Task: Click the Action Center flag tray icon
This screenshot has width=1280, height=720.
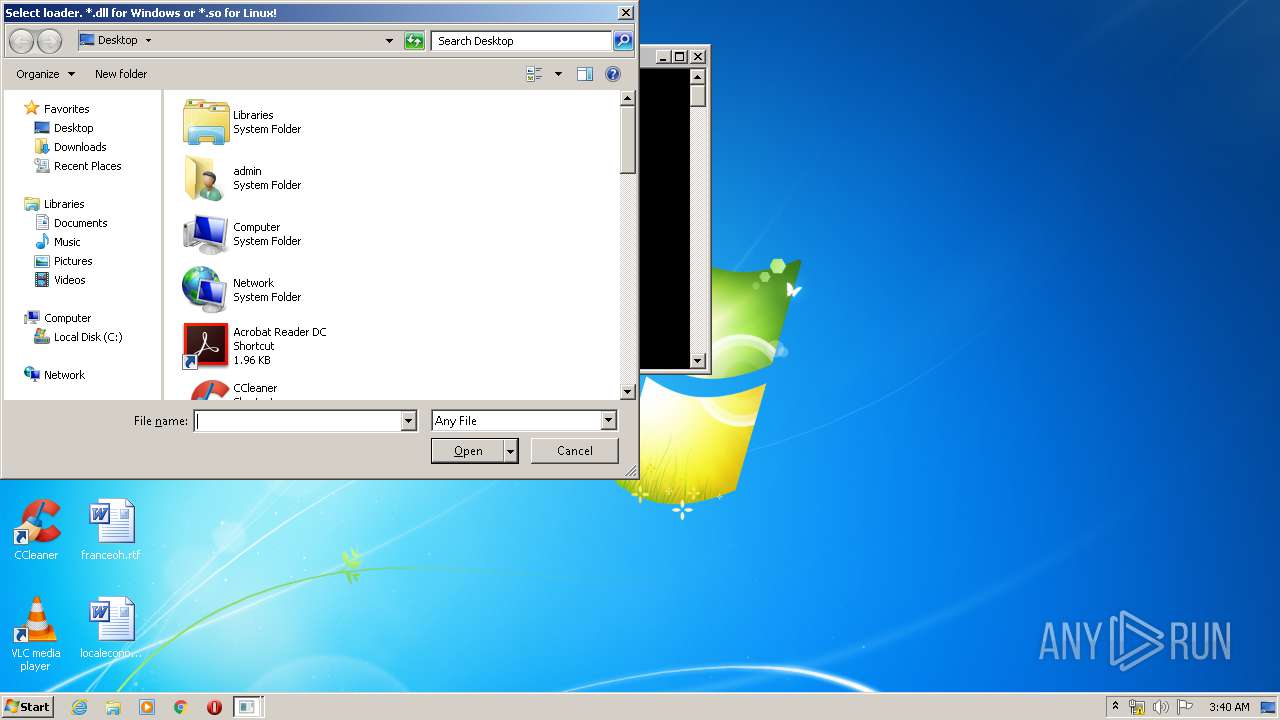Action: [x=1185, y=707]
